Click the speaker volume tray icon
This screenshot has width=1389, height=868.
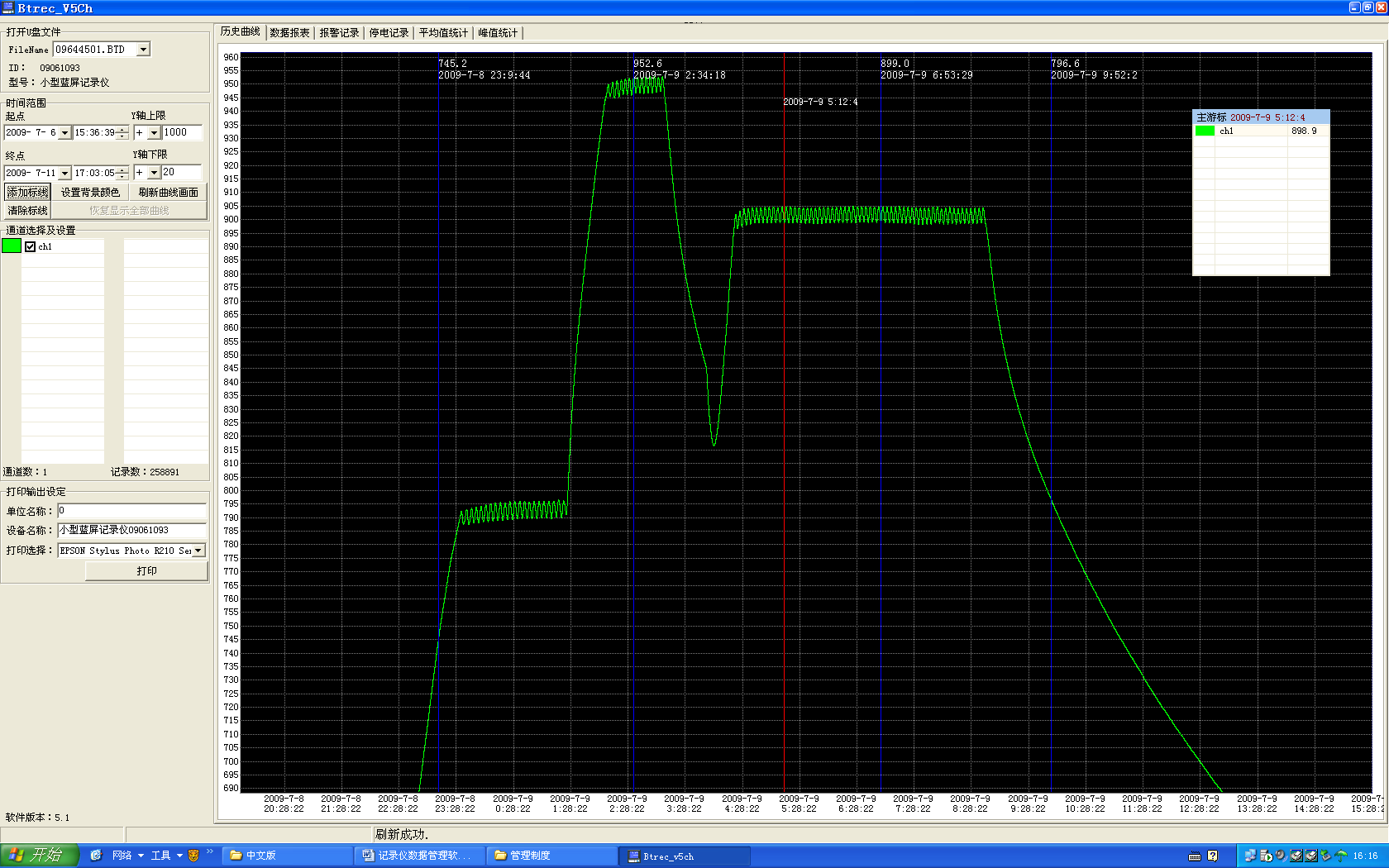pos(1280,856)
